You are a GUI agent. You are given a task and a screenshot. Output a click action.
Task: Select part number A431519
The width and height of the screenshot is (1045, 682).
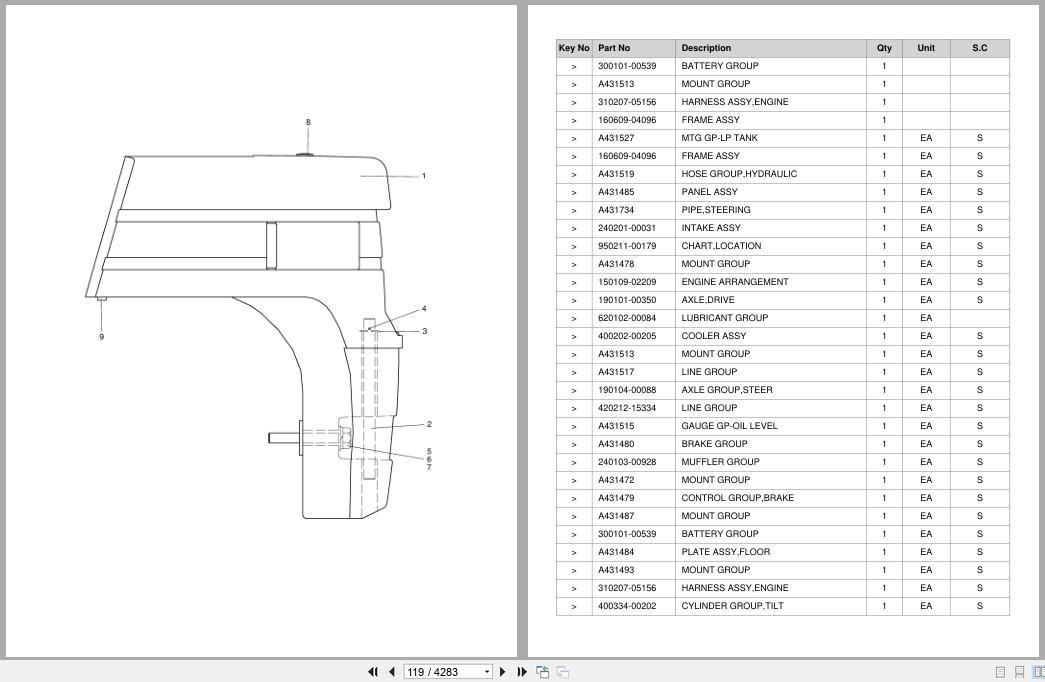click(x=616, y=174)
